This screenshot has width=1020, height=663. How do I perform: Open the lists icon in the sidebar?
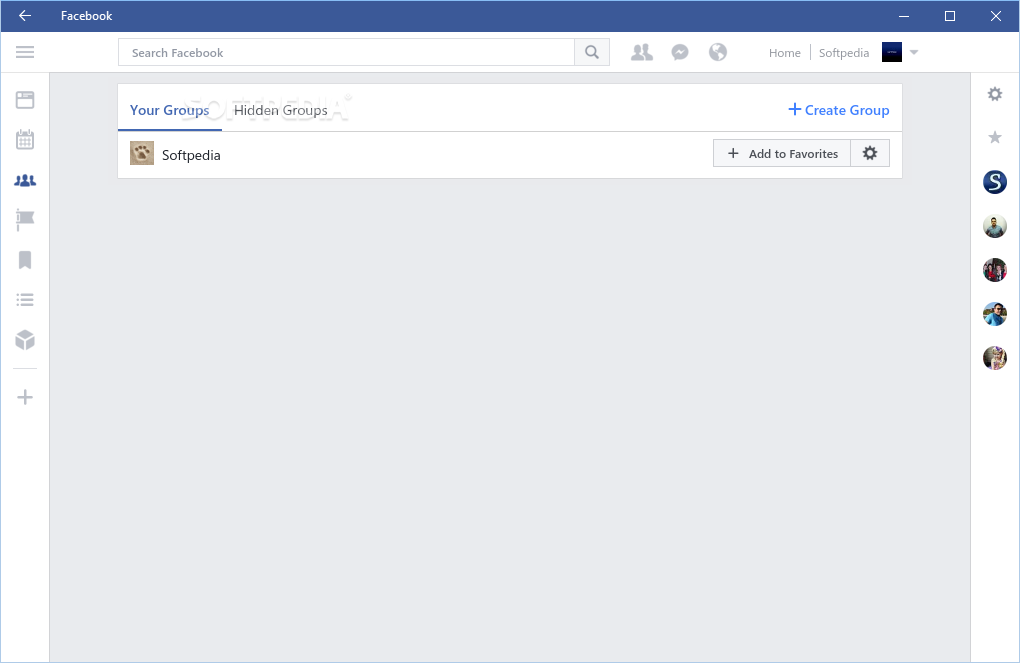click(x=25, y=300)
